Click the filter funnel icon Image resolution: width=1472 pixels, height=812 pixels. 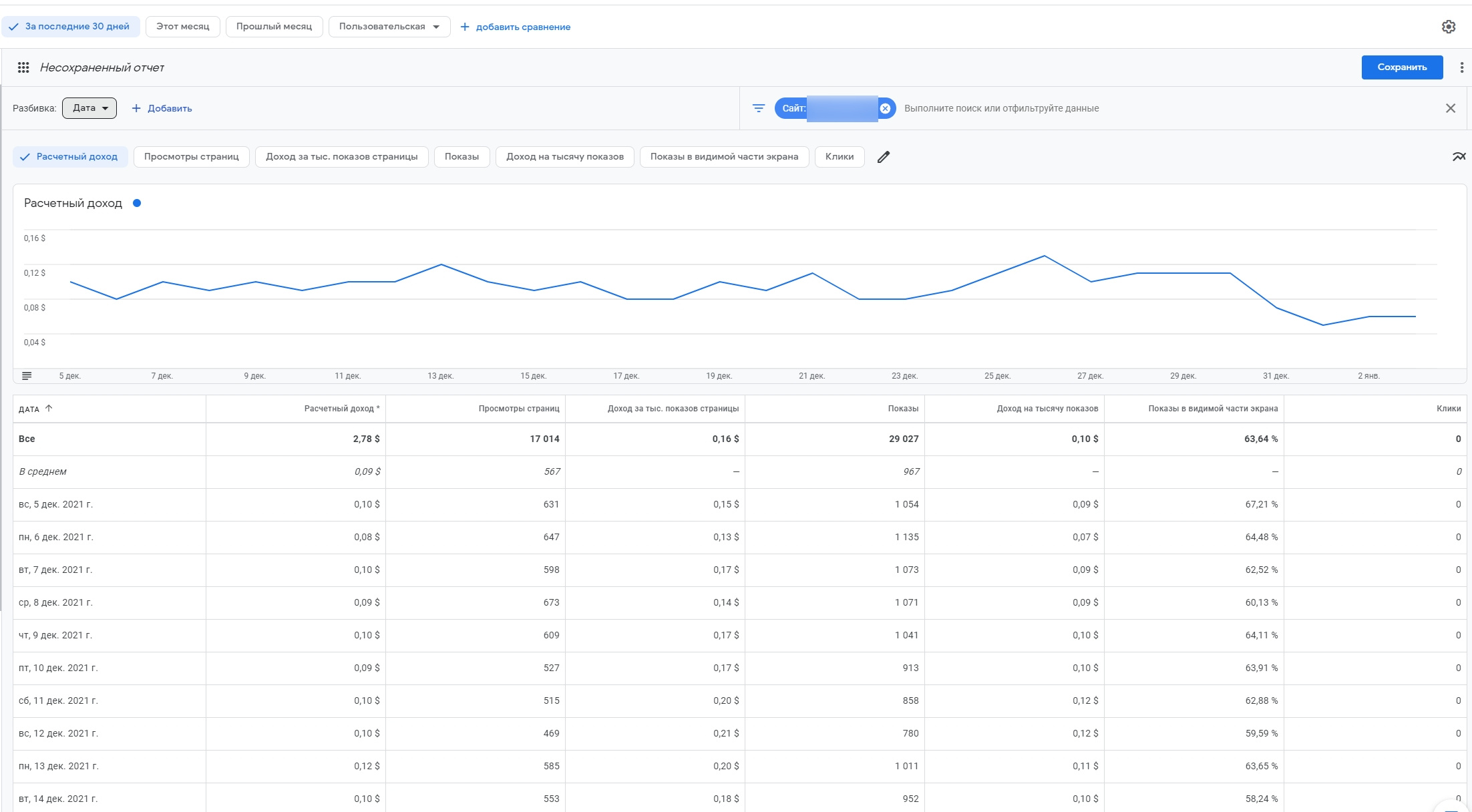[x=759, y=108]
